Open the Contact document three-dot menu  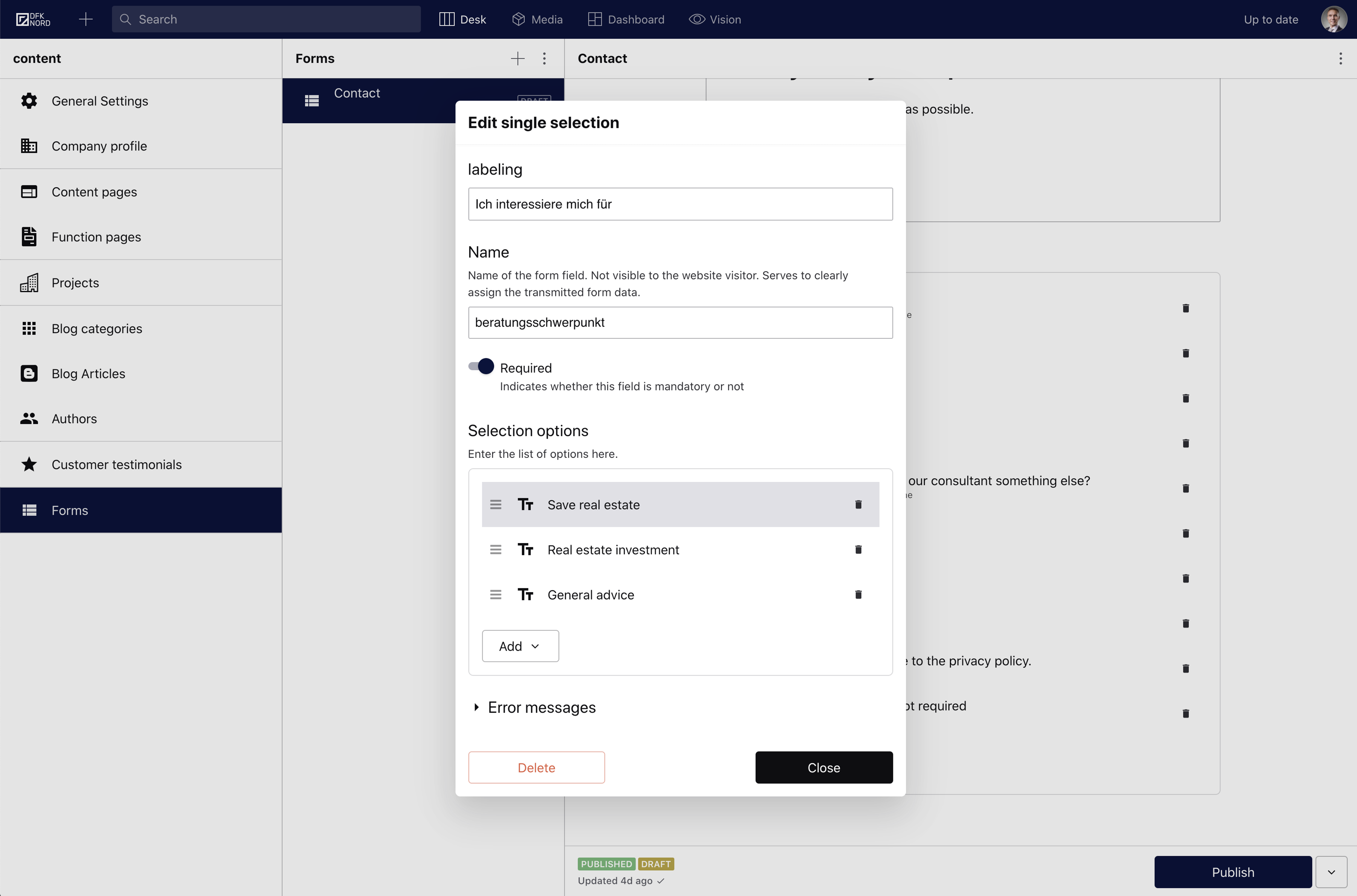pos(1340,58)
